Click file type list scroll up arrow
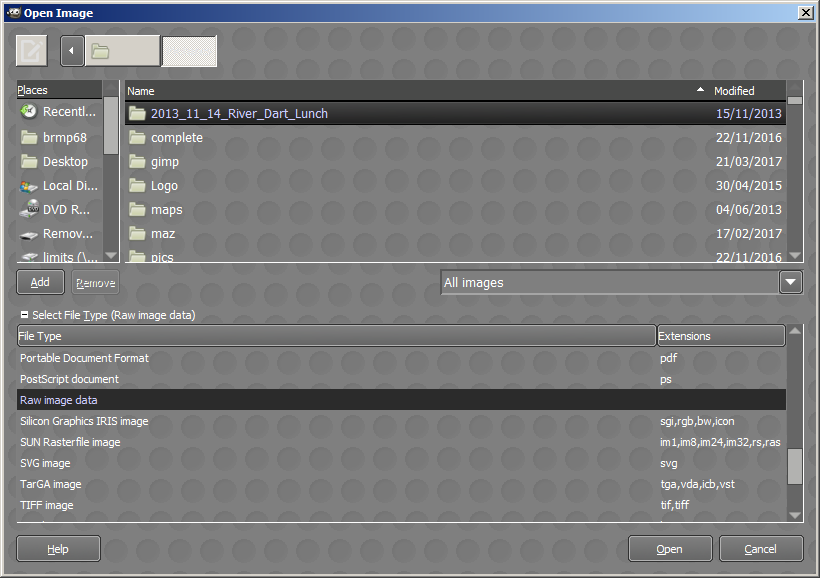 (x=795, y=331)
